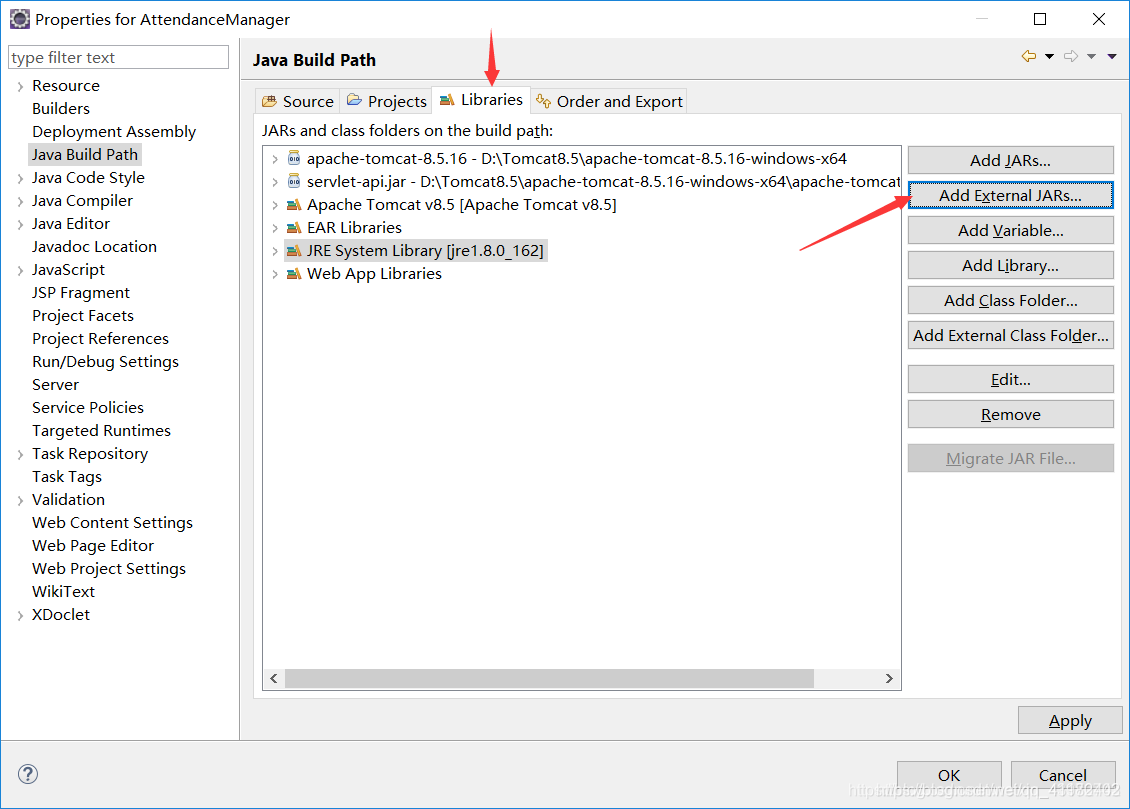Screen dimensions: 1130x809
Task: Expand the Web App Libraries entry
Action: point(275,274)
